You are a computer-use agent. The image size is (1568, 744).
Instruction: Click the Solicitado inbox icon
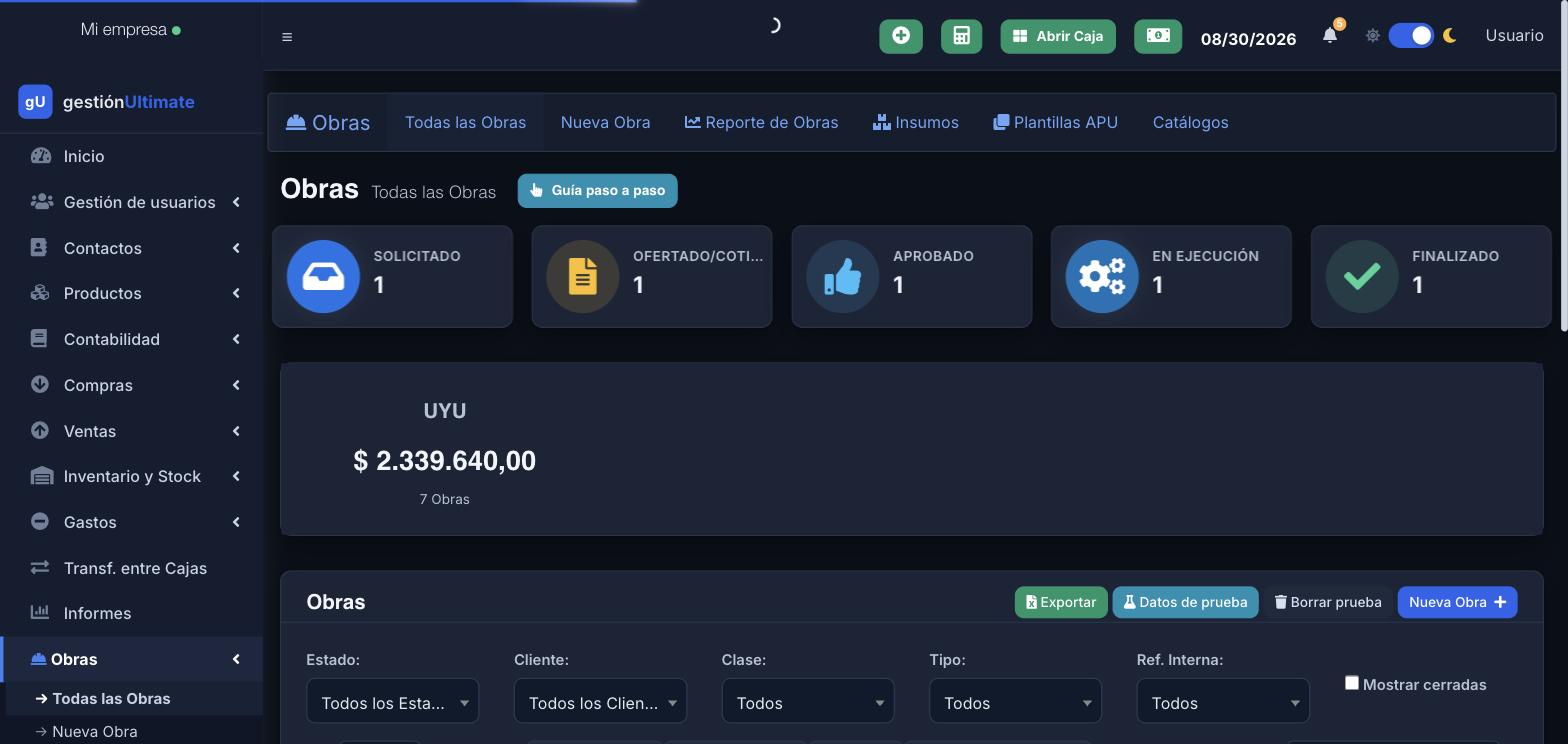click(x=323, y=276)
